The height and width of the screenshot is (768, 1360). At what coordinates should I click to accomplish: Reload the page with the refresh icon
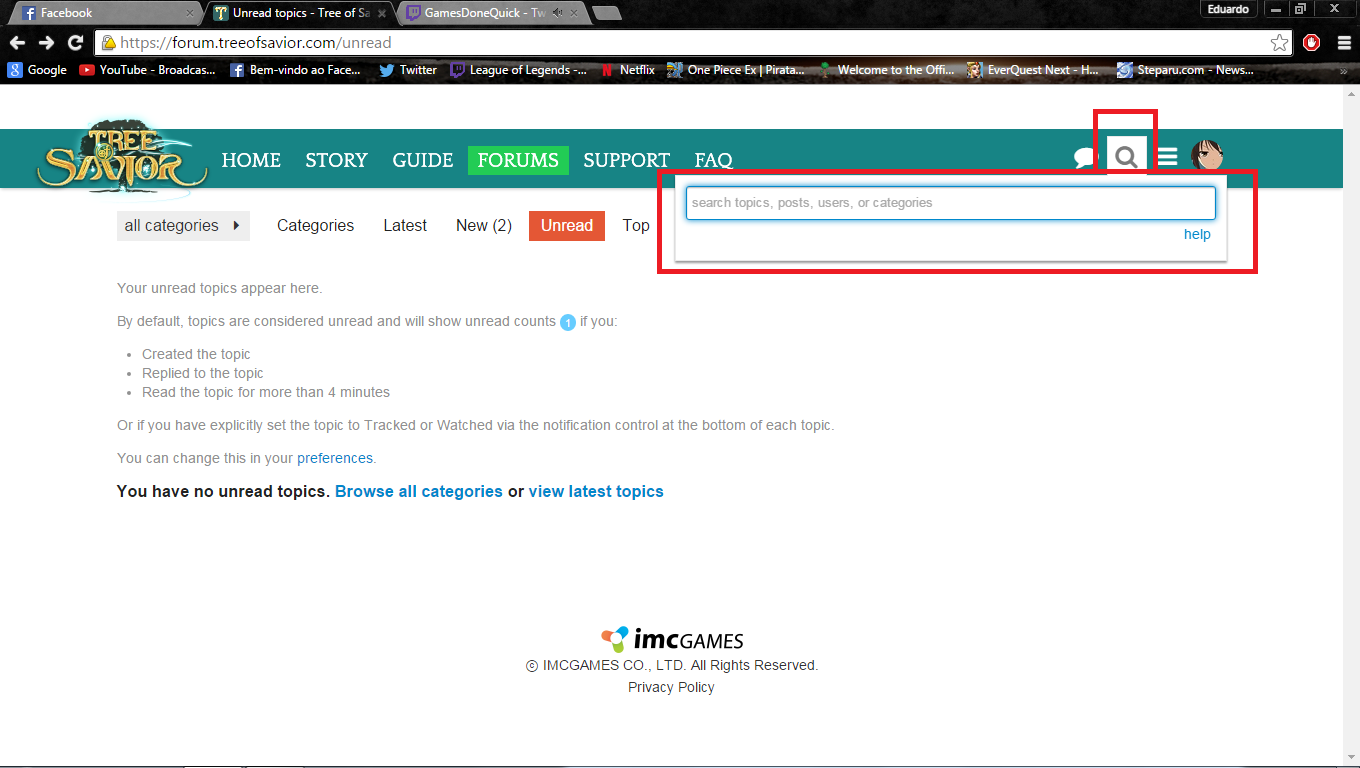coord(75,43)
